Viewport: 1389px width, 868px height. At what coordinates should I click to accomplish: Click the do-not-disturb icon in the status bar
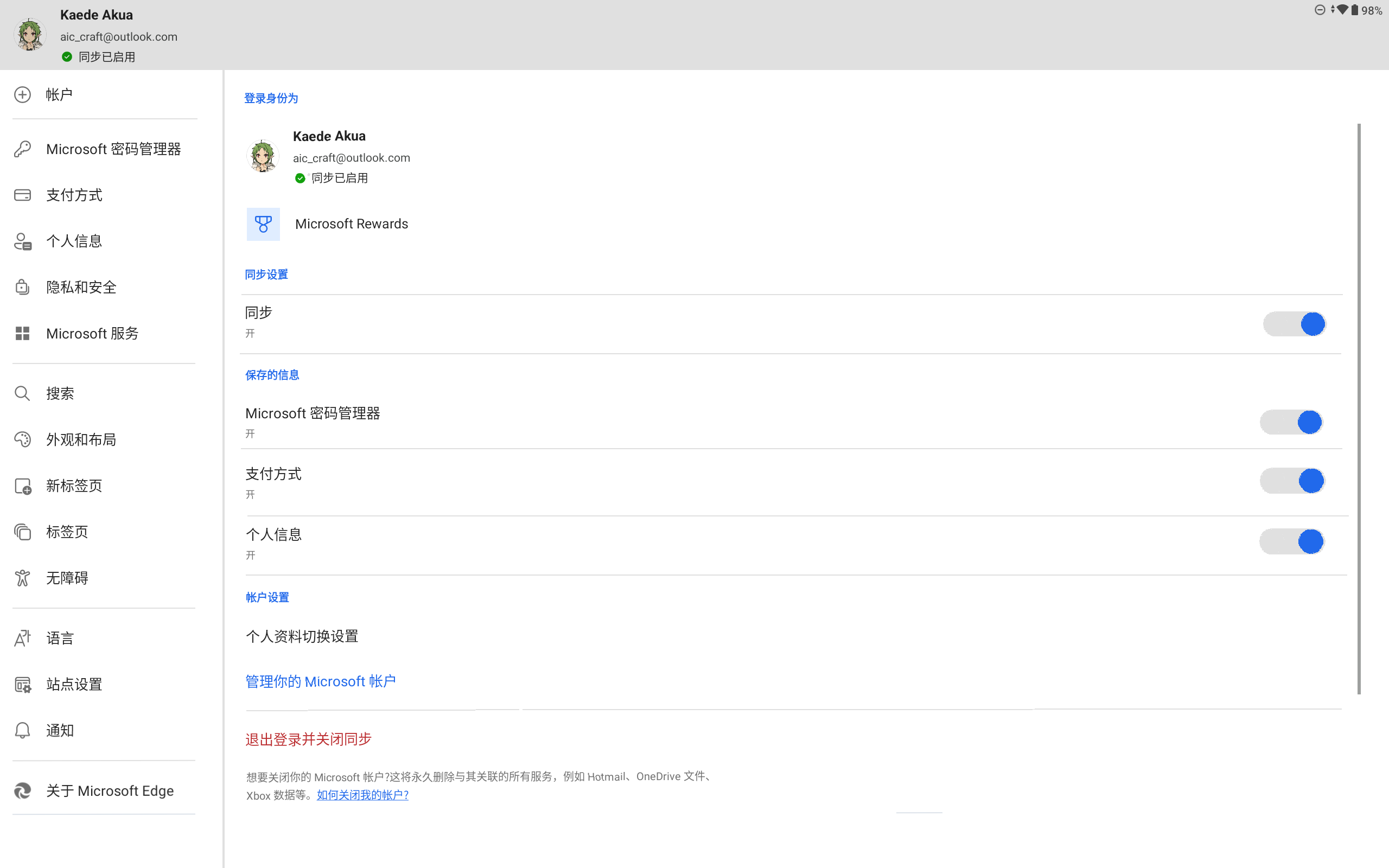1320,10
